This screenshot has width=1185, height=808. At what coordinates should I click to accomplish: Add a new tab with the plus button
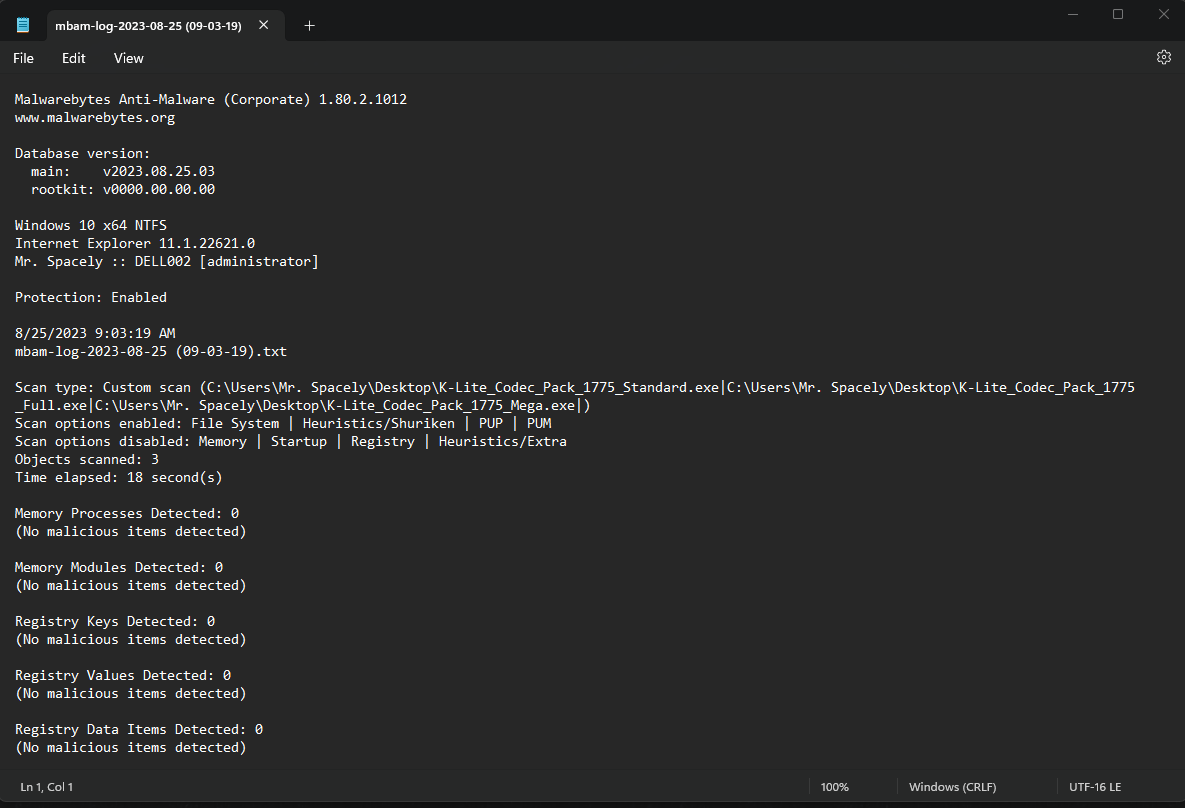309,26
